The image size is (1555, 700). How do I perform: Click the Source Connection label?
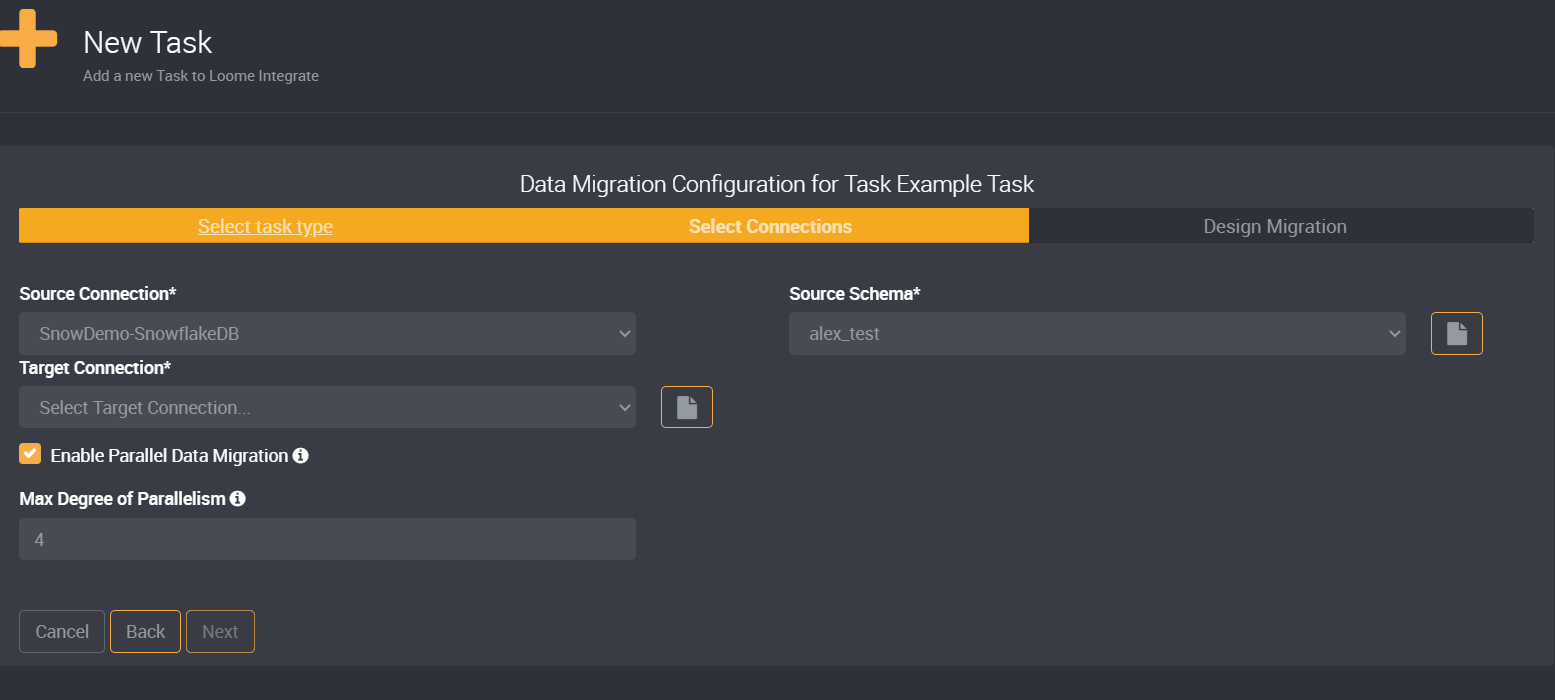click(x=98, y=294)
